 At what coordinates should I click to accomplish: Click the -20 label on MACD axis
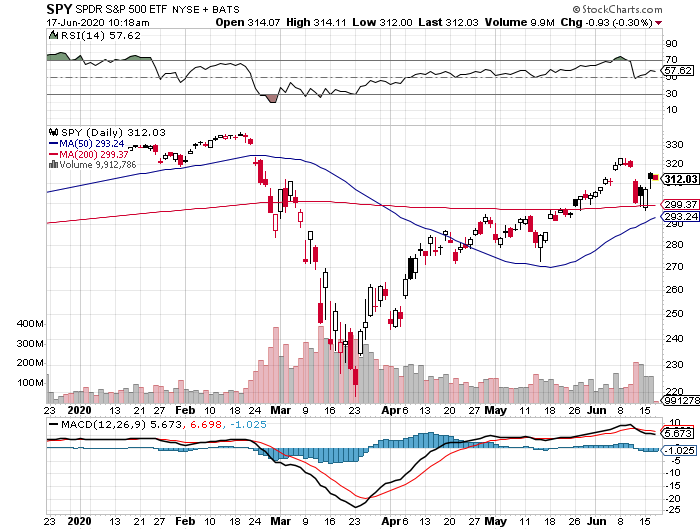tap(673, 498)
